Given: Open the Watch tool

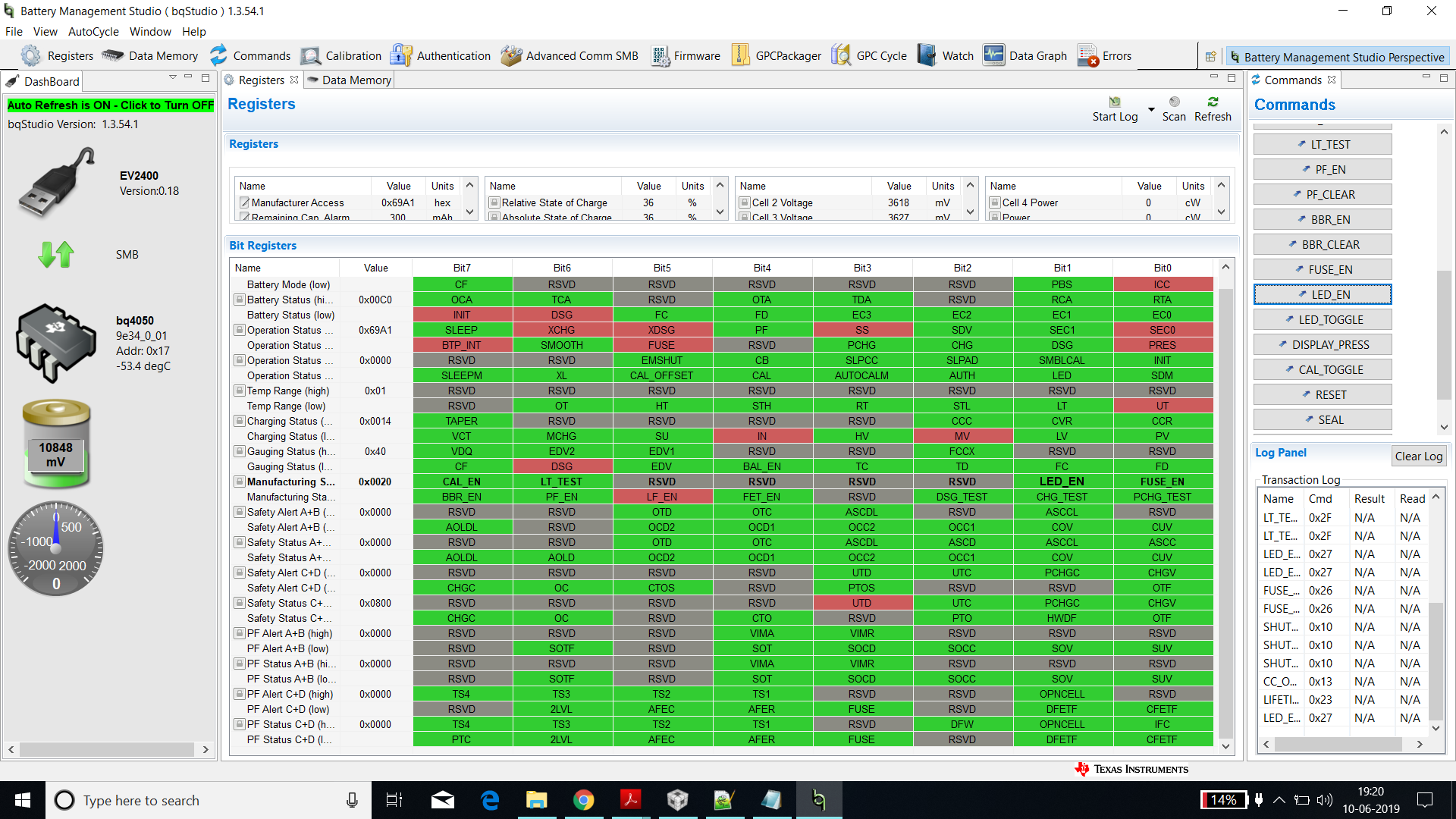Looking at the screenshot, I should (x=946, y=56).
